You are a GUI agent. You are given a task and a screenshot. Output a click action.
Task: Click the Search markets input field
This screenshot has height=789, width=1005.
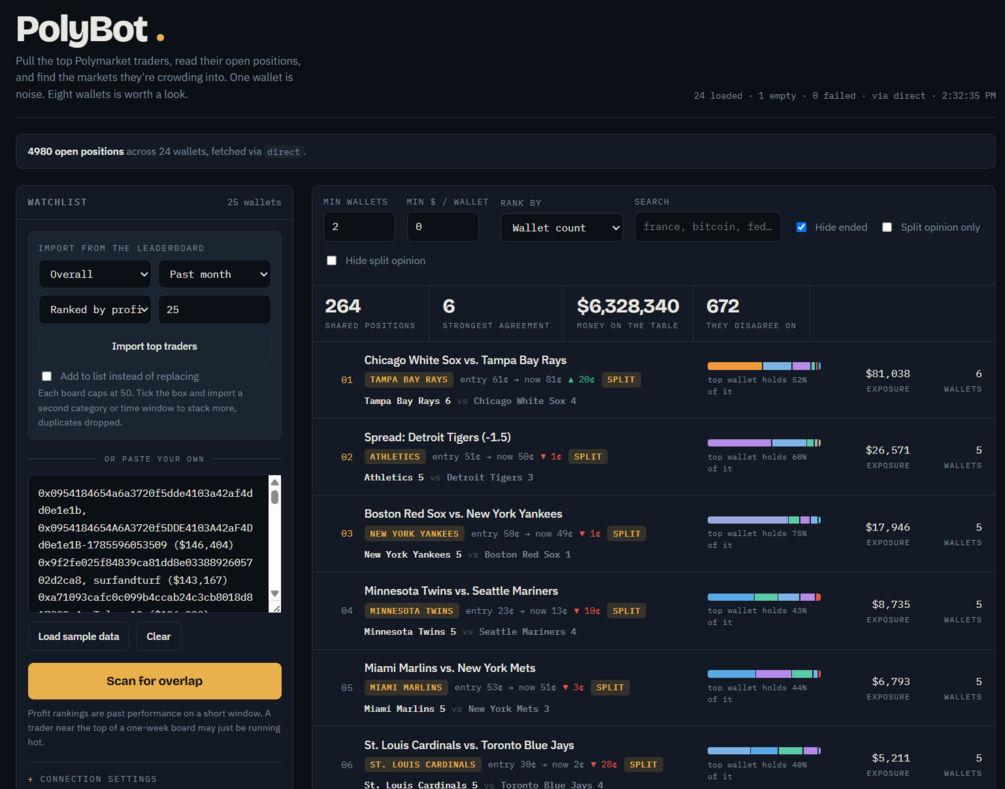(708, 227)
